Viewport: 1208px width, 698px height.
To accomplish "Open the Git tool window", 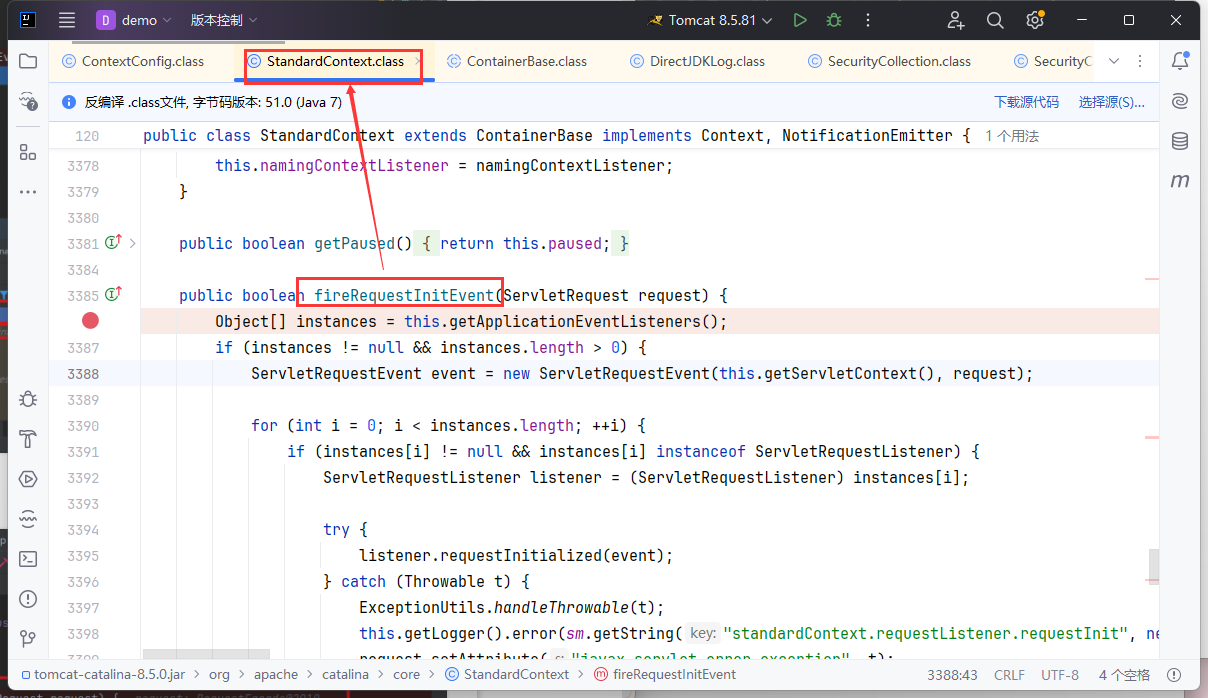I will click(x=28, y=637).
